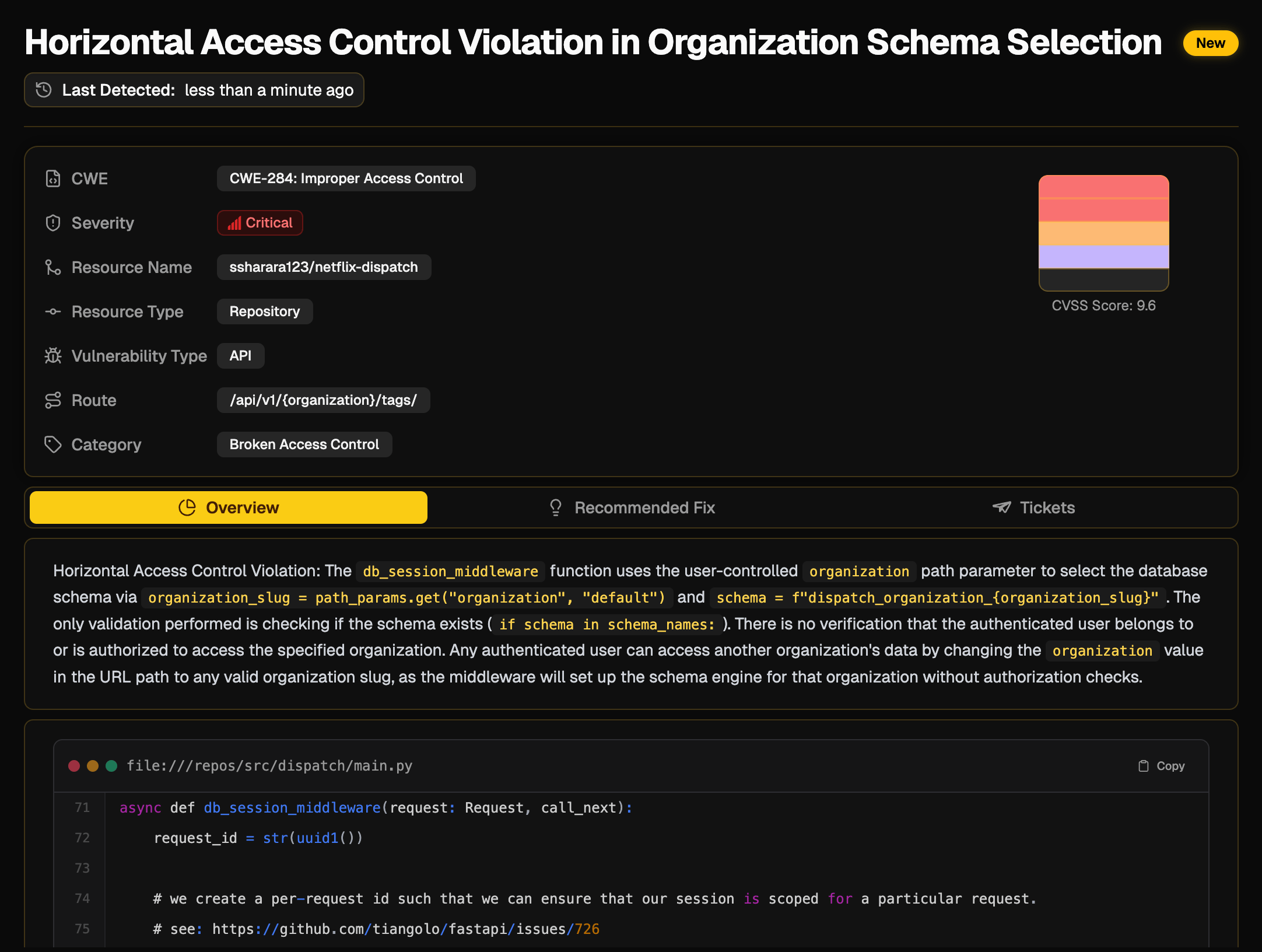Click the Critical severity badge
Viewport: 1262px width, 952px height.
260,223
